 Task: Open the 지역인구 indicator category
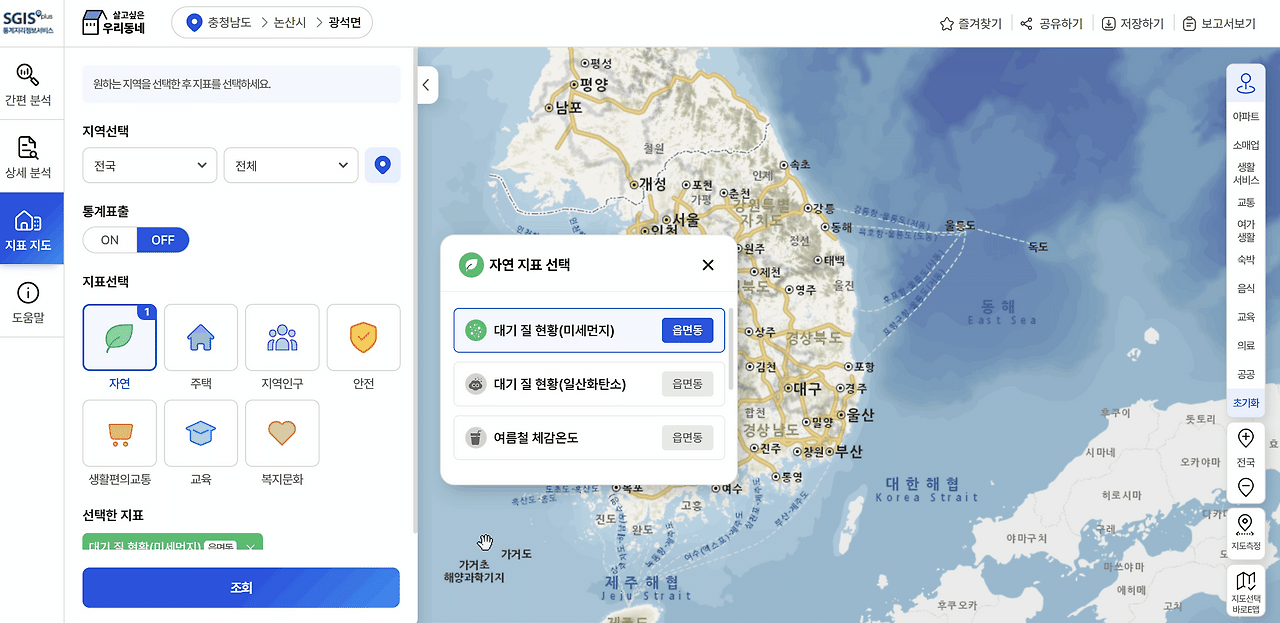[x=282, y=337]
